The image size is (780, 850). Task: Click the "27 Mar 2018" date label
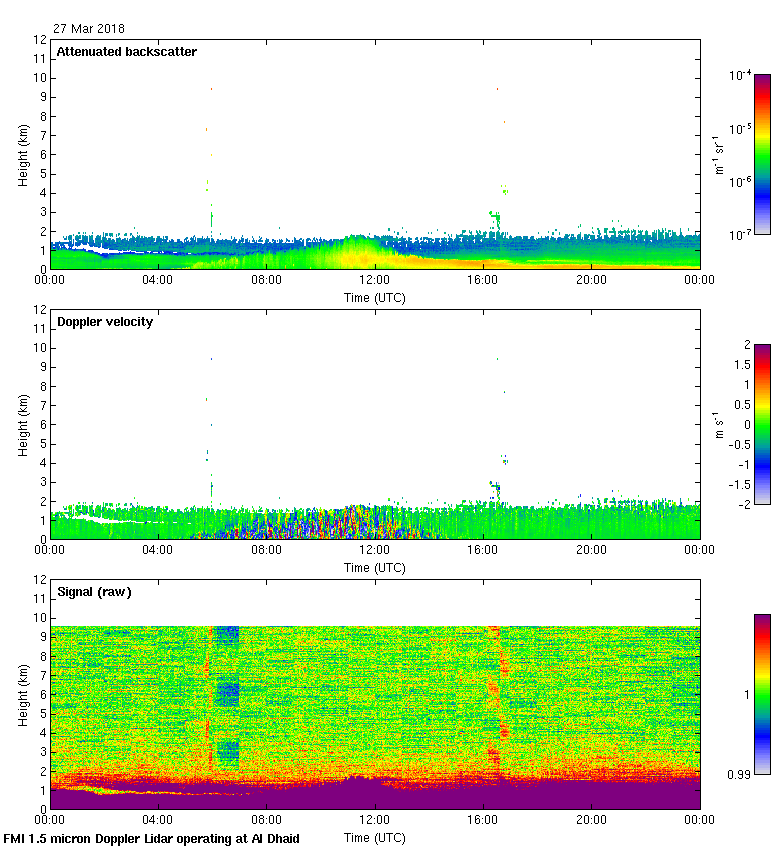(x=90, y=29)
